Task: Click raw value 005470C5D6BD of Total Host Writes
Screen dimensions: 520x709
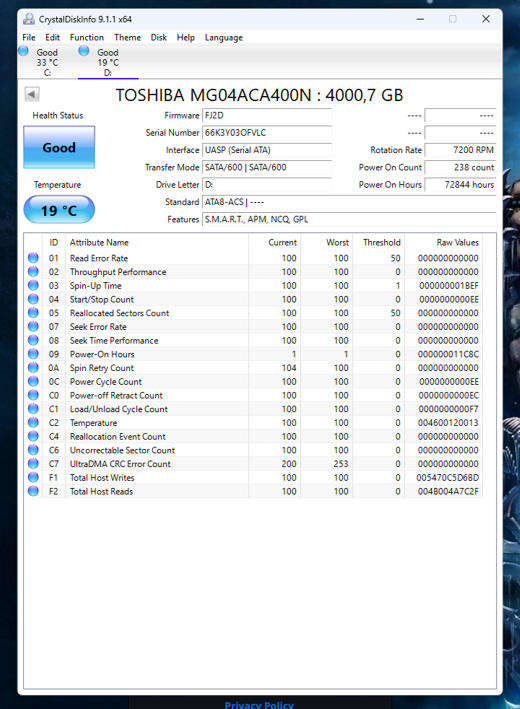Action: click(448, 477)
